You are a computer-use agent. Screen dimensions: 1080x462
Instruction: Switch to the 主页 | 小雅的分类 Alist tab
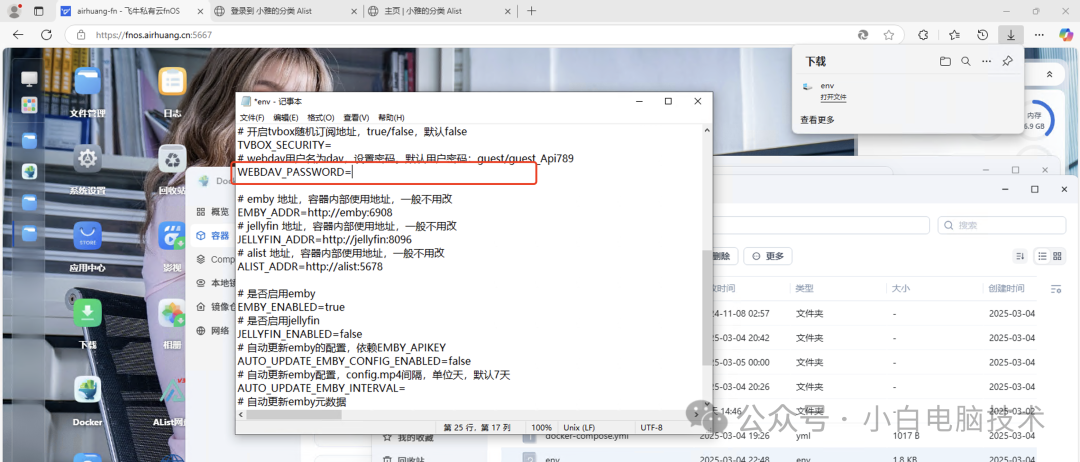[439, 11]
